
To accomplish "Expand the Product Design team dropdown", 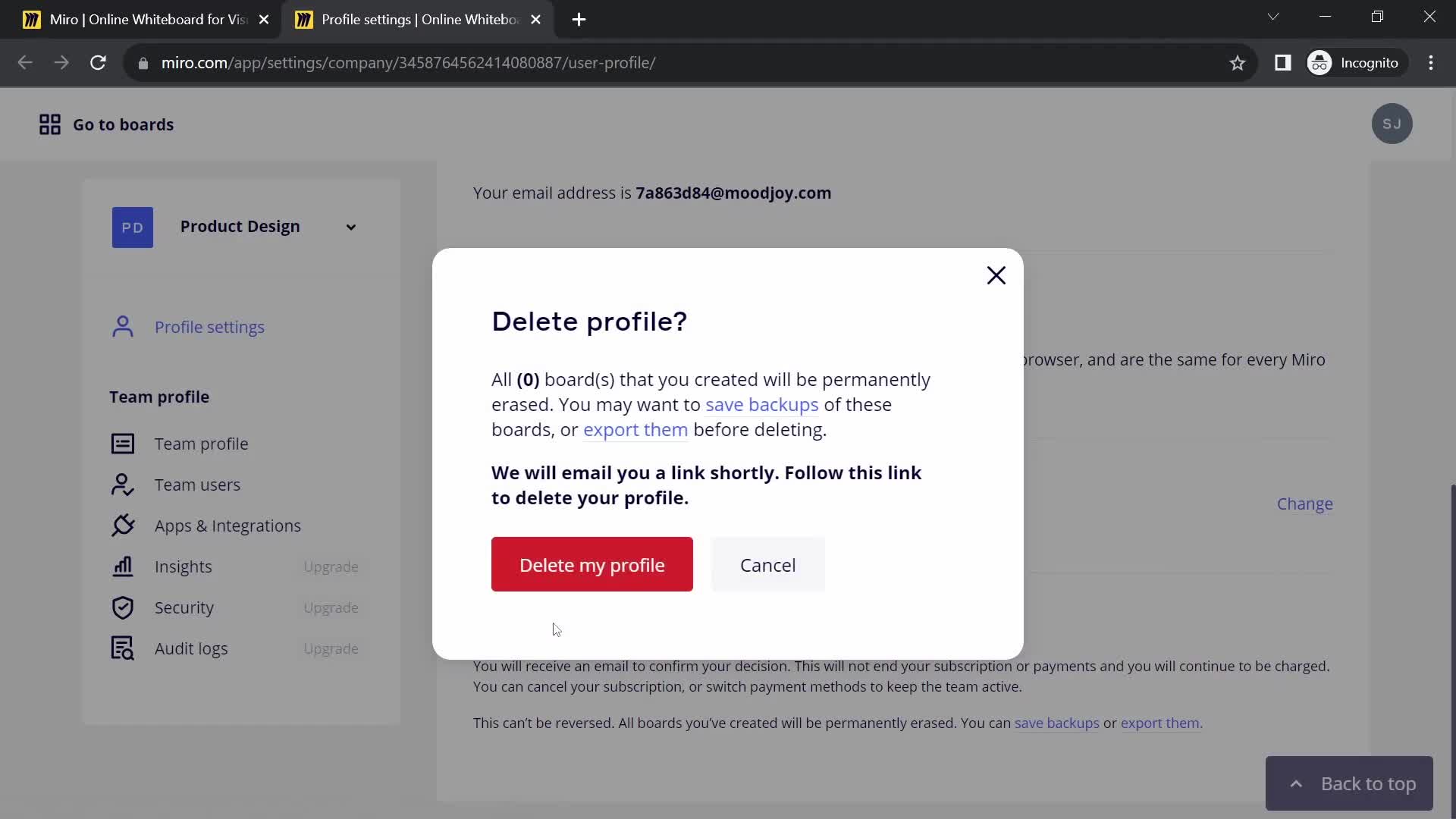I will point(351,226).
